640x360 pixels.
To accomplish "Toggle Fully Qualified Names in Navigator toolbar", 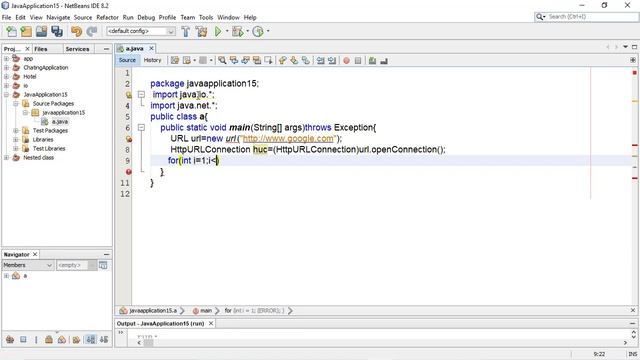I will (x=76, y=340).
